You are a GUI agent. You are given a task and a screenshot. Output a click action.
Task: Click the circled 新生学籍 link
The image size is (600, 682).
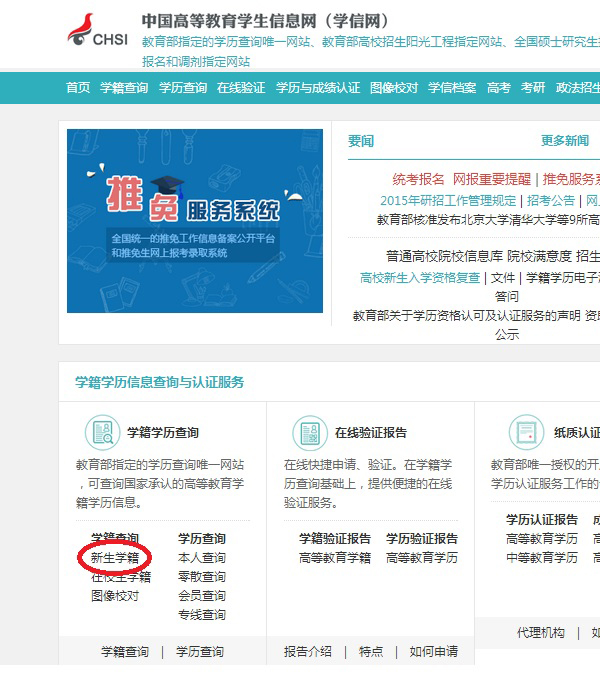click(115, 558)
